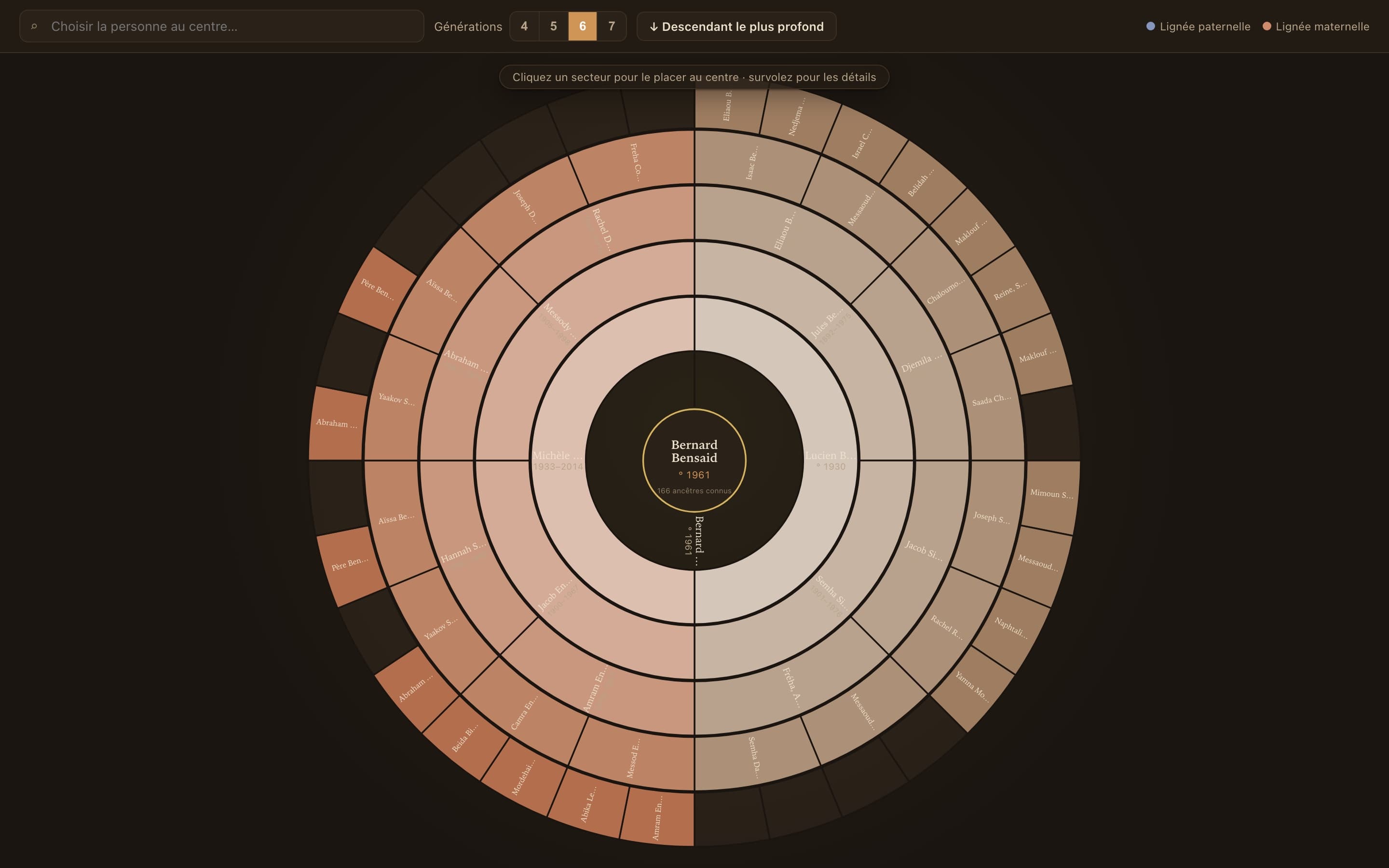
Task: Pick the 'Reine, S…' outer sector
Action: tap(1010, 290)
